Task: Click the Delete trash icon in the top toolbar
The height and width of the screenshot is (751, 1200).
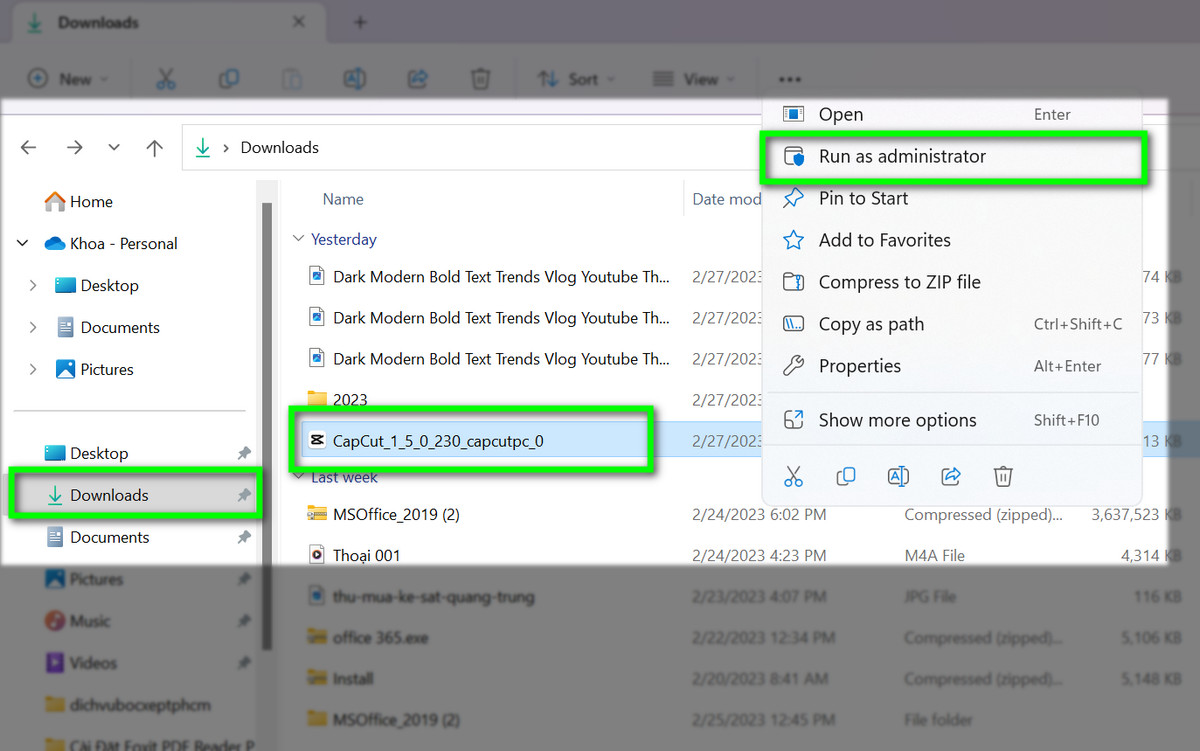Action: pyautogui.click(x=480, y=79)
